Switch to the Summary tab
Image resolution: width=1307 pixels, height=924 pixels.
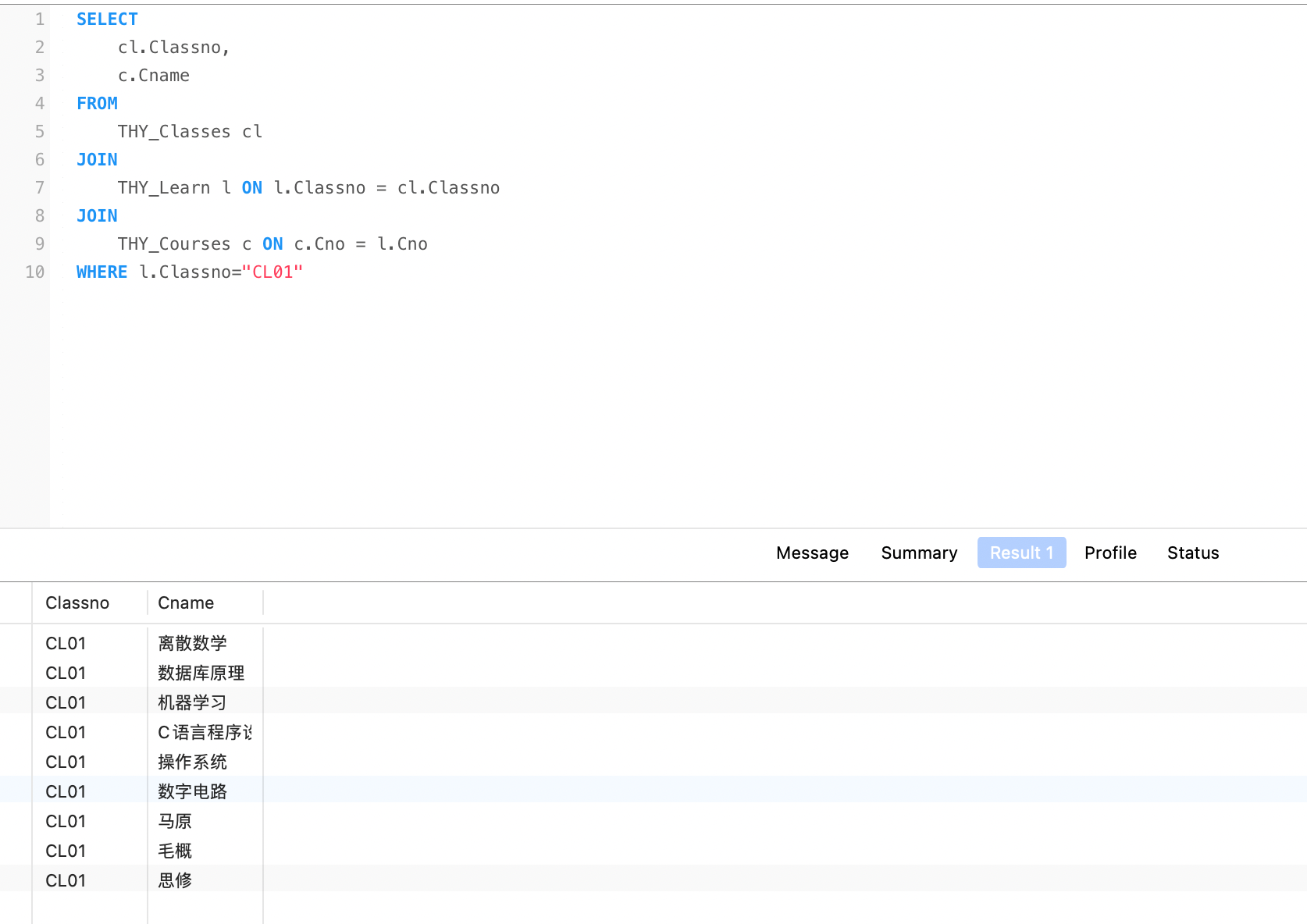tap(919, 553)
